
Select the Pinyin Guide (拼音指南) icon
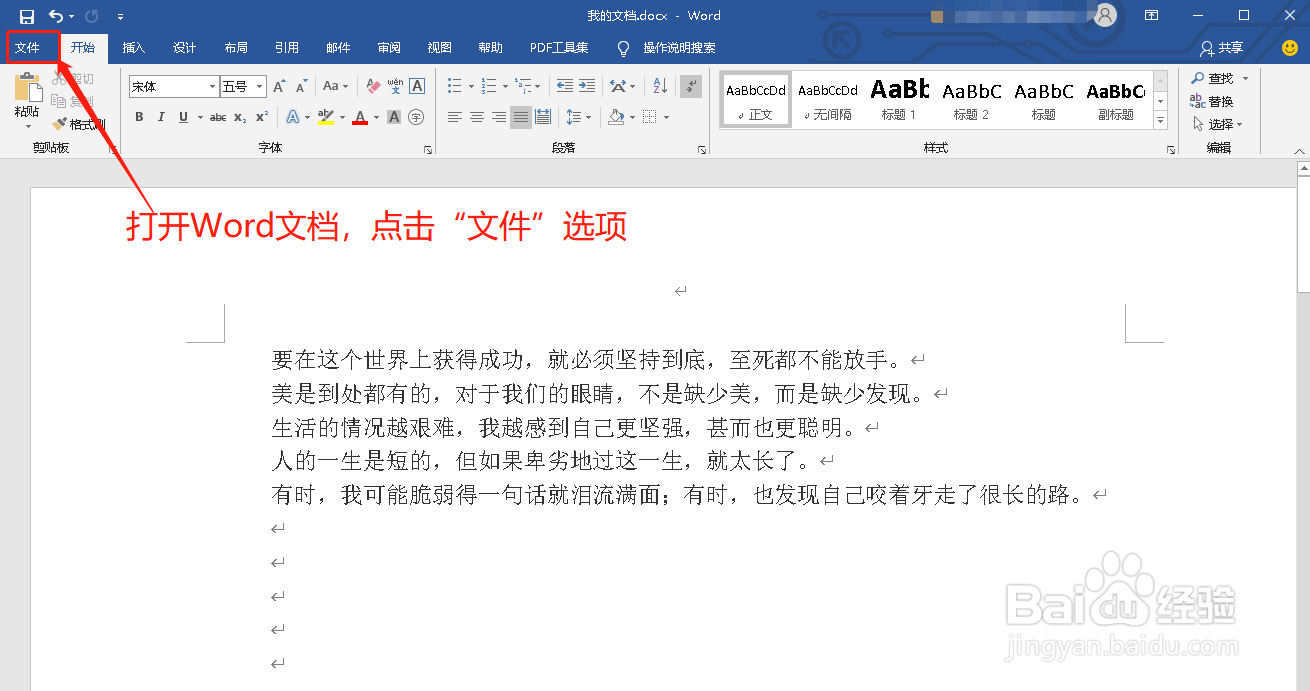[x=394, y=87]
